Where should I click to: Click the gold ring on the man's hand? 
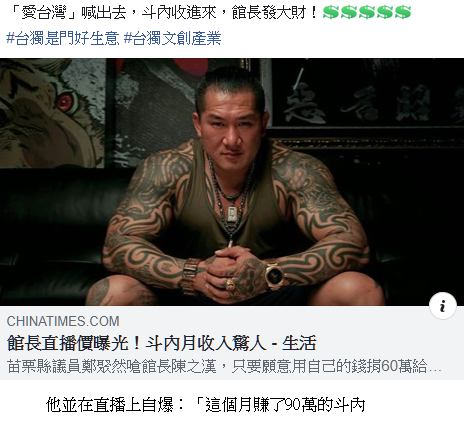(x=231, y=284)
